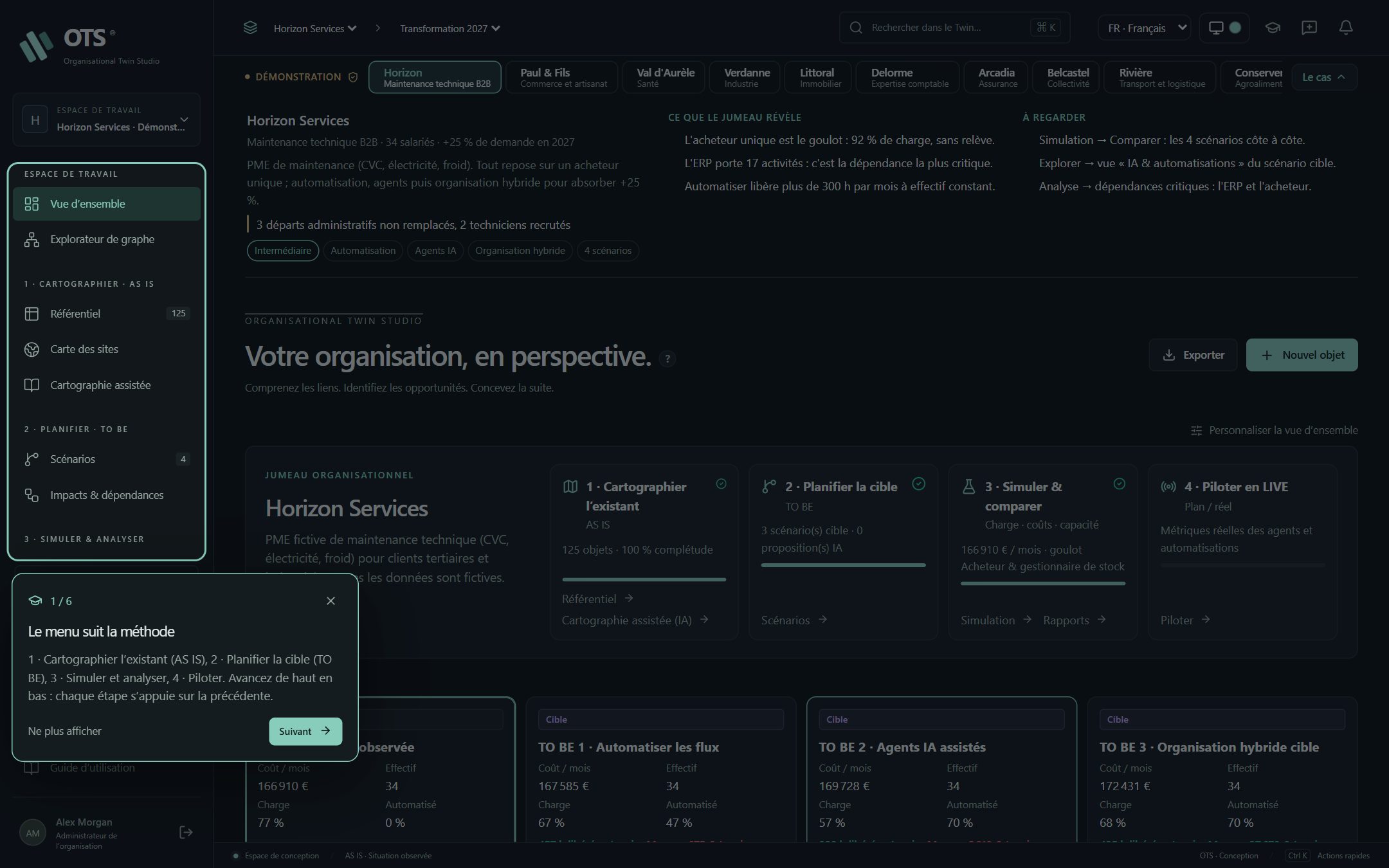The height and width of the screenshot is (868, 1389).
Task: Select the Arcadia demo case tab
Action: (996, 77)
